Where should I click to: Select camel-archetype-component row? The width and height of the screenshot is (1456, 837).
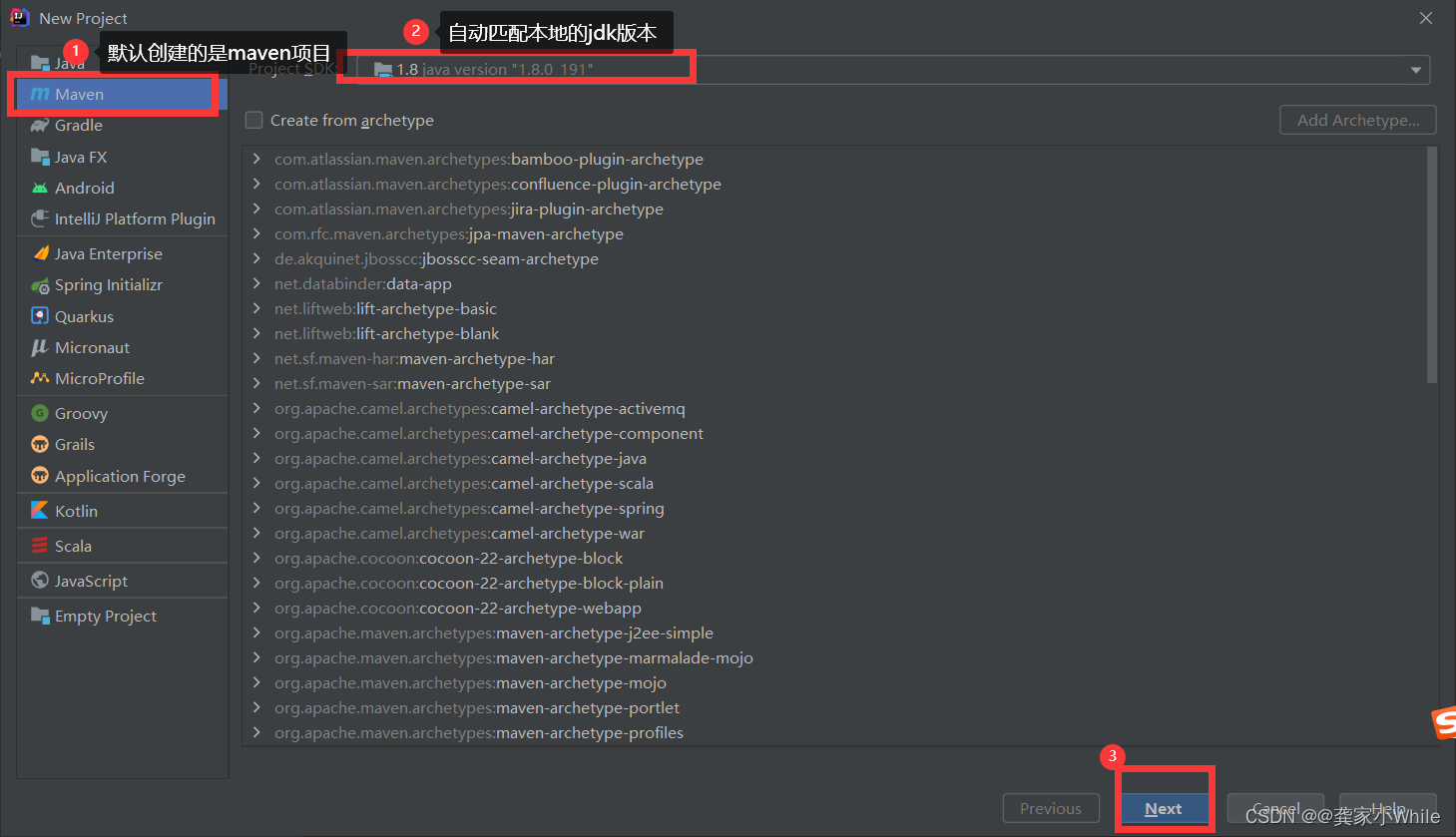(834, 433)
